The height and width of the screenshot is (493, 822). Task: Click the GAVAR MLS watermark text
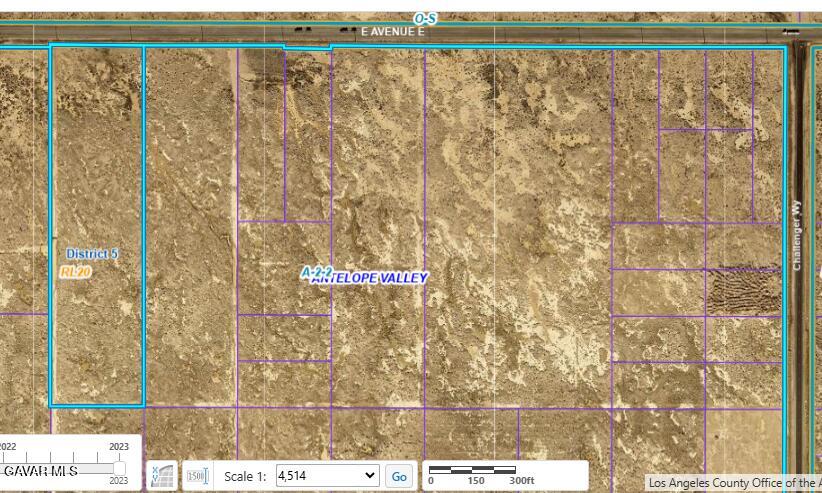click(40, 470)
